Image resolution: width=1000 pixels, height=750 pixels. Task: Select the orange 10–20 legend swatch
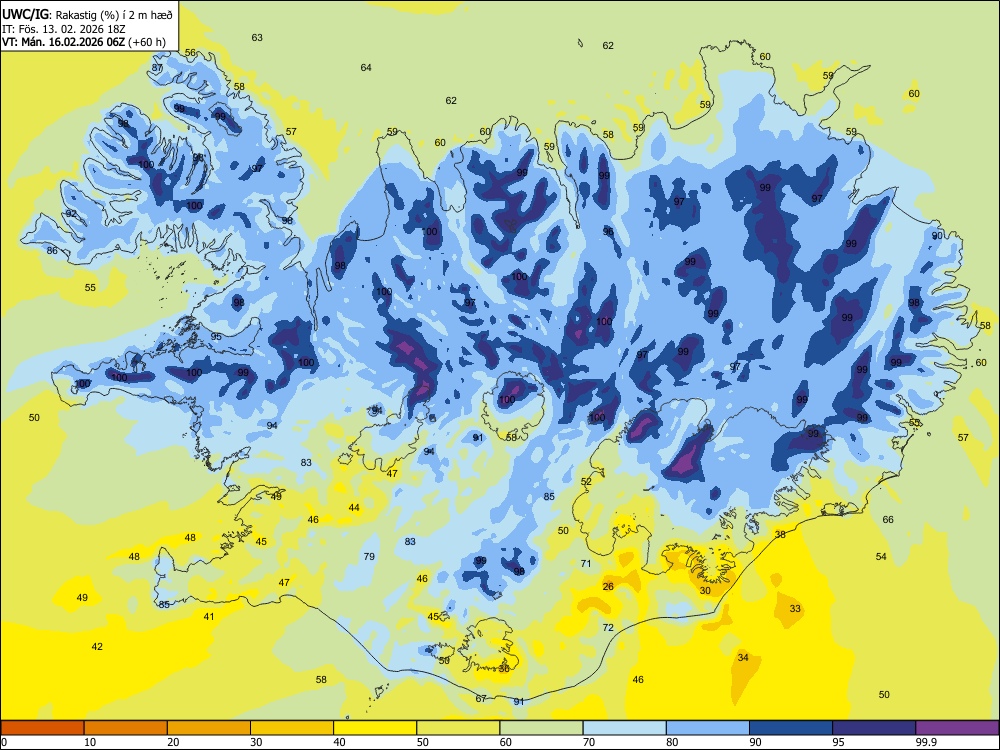(126, 728)
